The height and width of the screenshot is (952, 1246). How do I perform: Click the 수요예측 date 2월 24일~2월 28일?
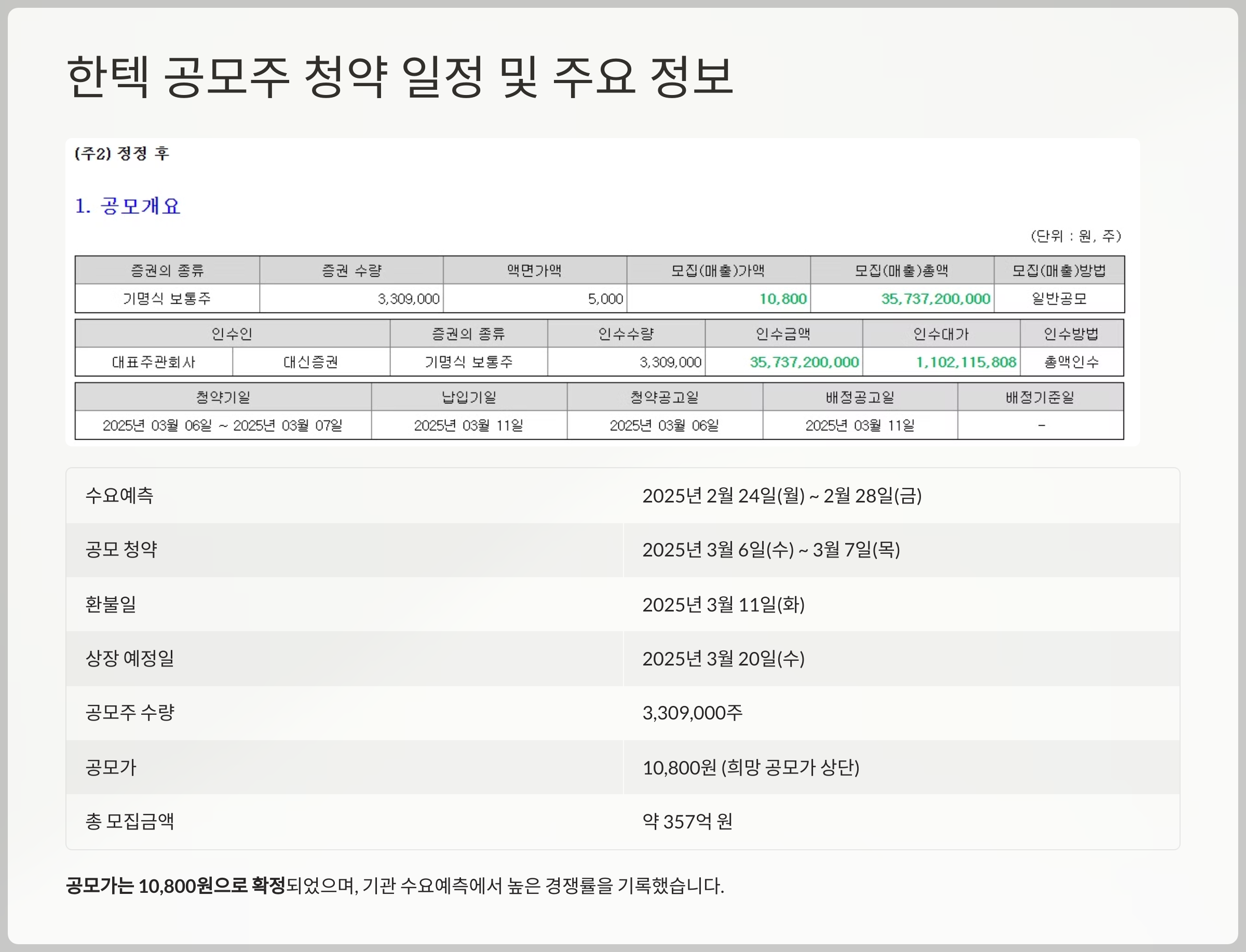pos(781,495)
